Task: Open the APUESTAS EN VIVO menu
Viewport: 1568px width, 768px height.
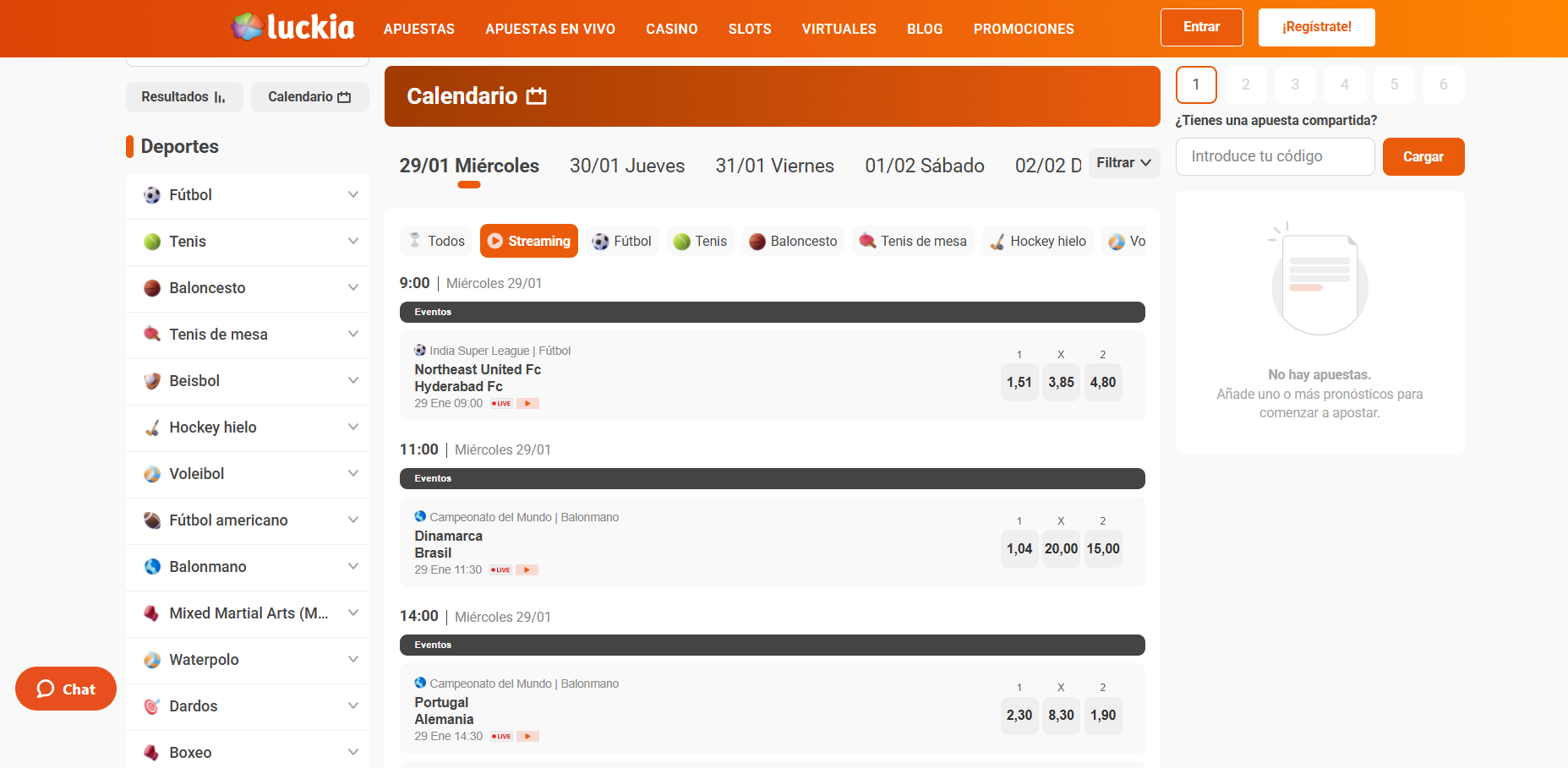Action: 550,29
